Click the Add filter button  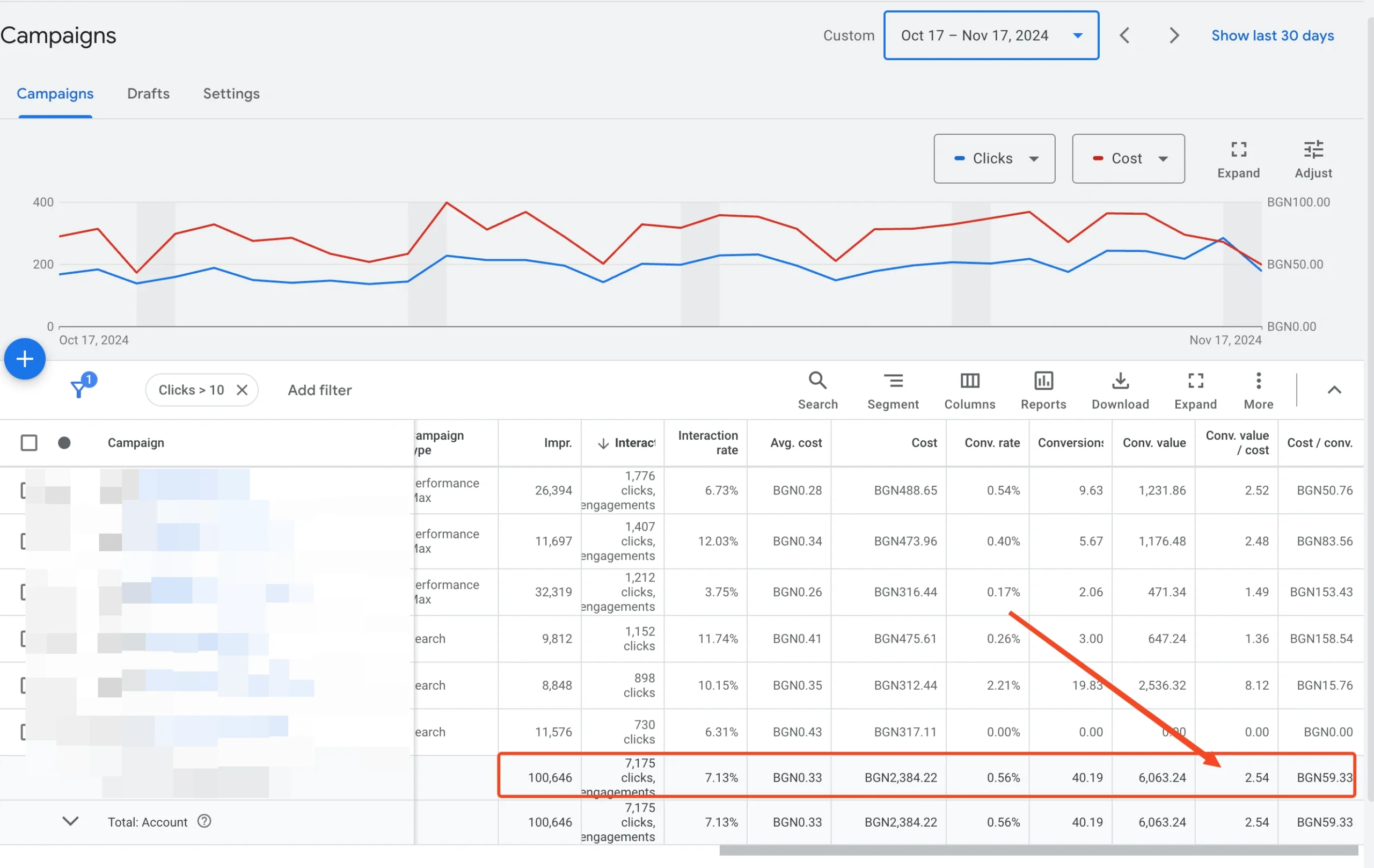319,390
